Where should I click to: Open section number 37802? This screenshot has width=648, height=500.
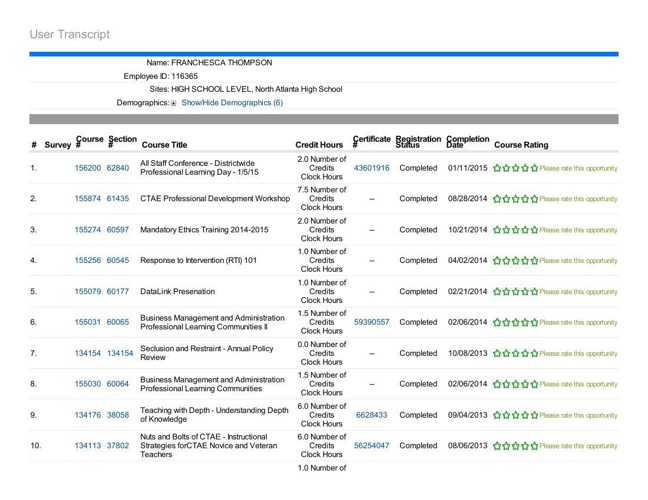pos(118,445)
